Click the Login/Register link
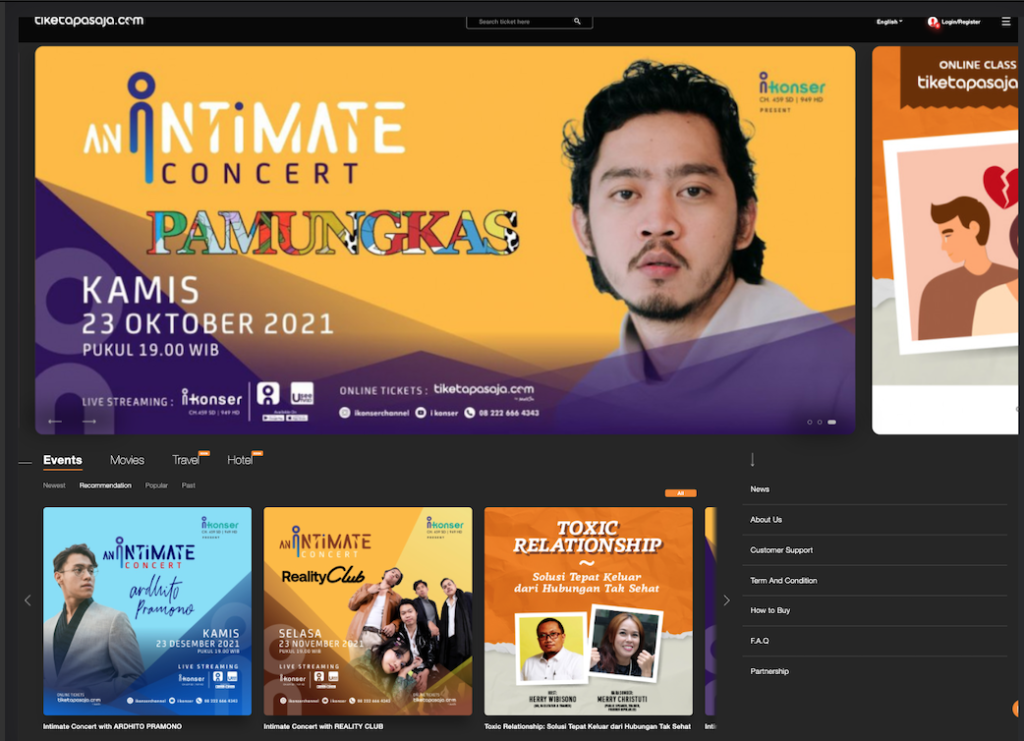The height and width of the screenshot is (741, 1024). pos(961,22)
